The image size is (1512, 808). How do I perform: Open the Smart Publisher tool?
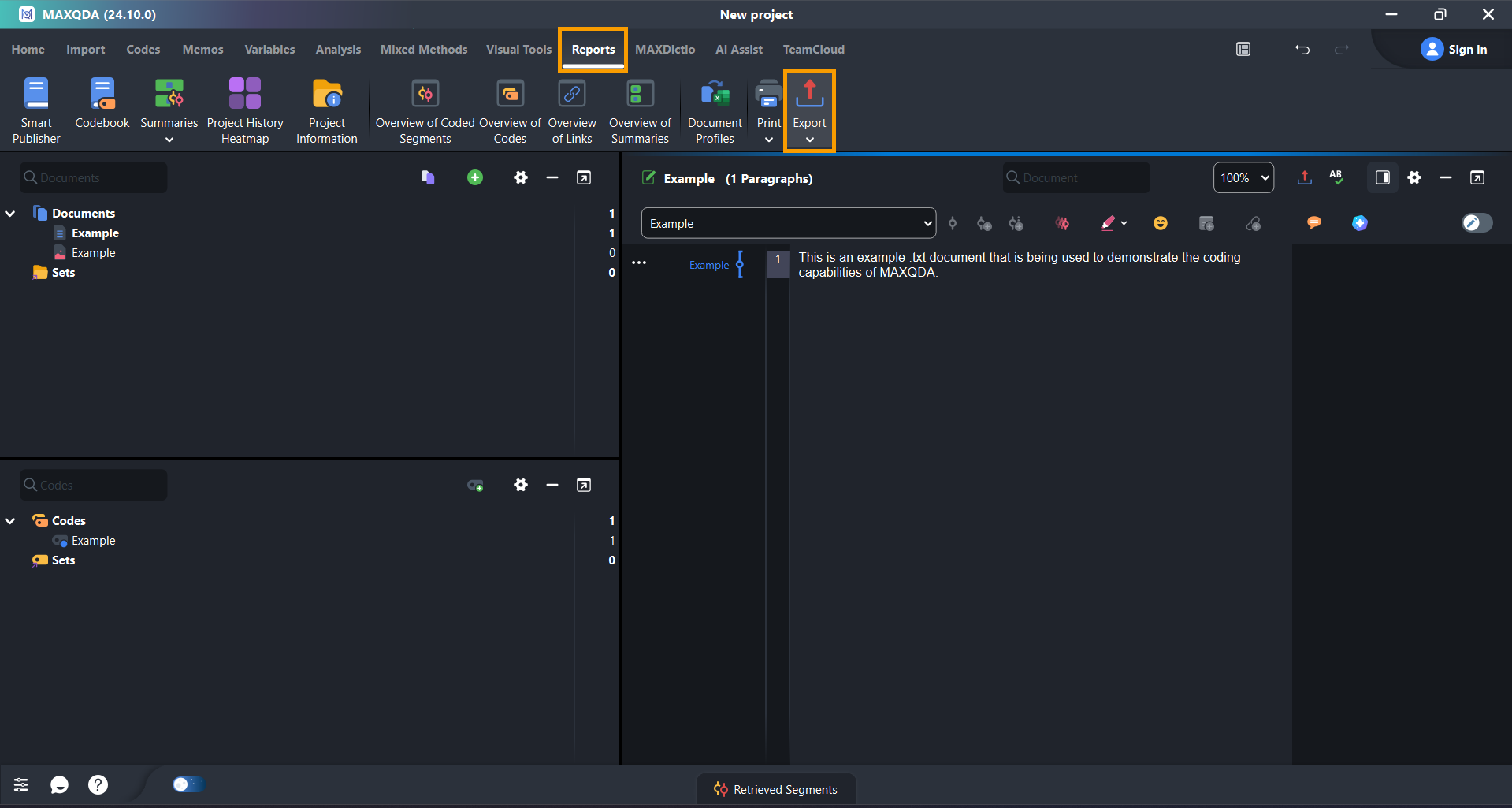point(36,110)
